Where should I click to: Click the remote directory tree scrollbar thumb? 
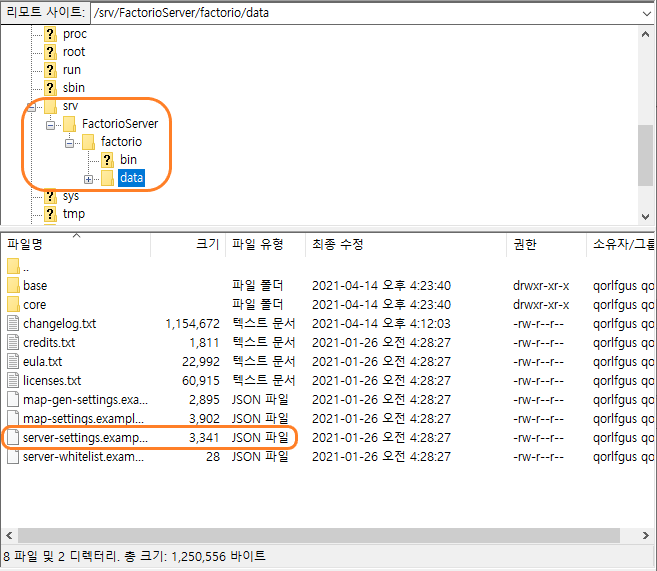[x=645, y=155]
